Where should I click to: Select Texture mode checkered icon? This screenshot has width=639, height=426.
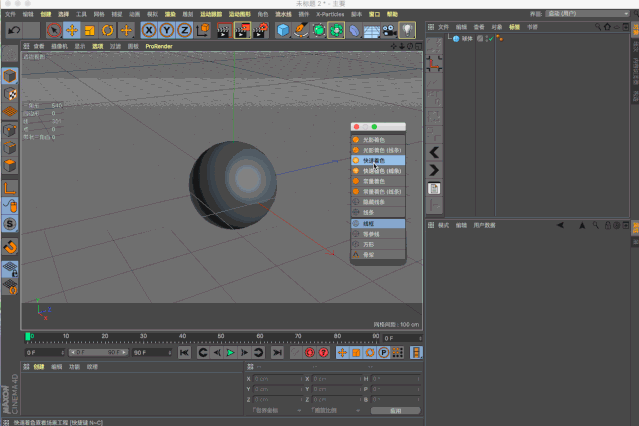click(10, 94)
